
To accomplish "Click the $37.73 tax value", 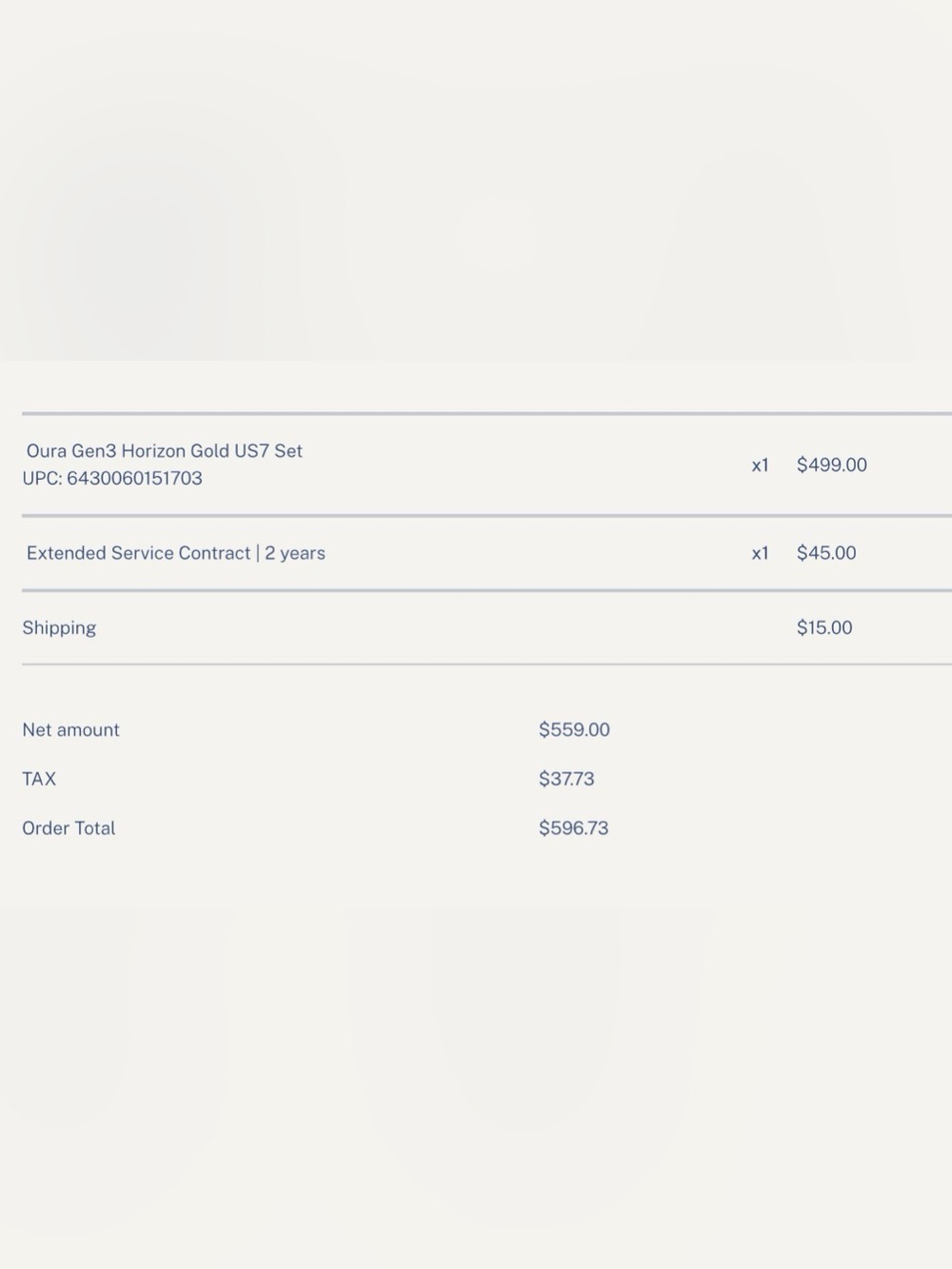I will tap(566, 779).
